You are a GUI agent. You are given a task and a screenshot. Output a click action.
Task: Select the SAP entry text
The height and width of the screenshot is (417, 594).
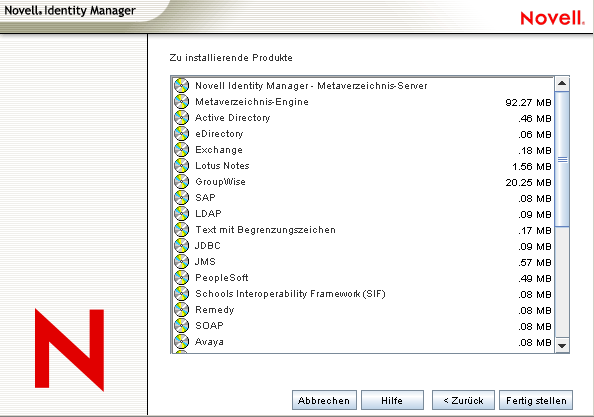click(205, 198)
